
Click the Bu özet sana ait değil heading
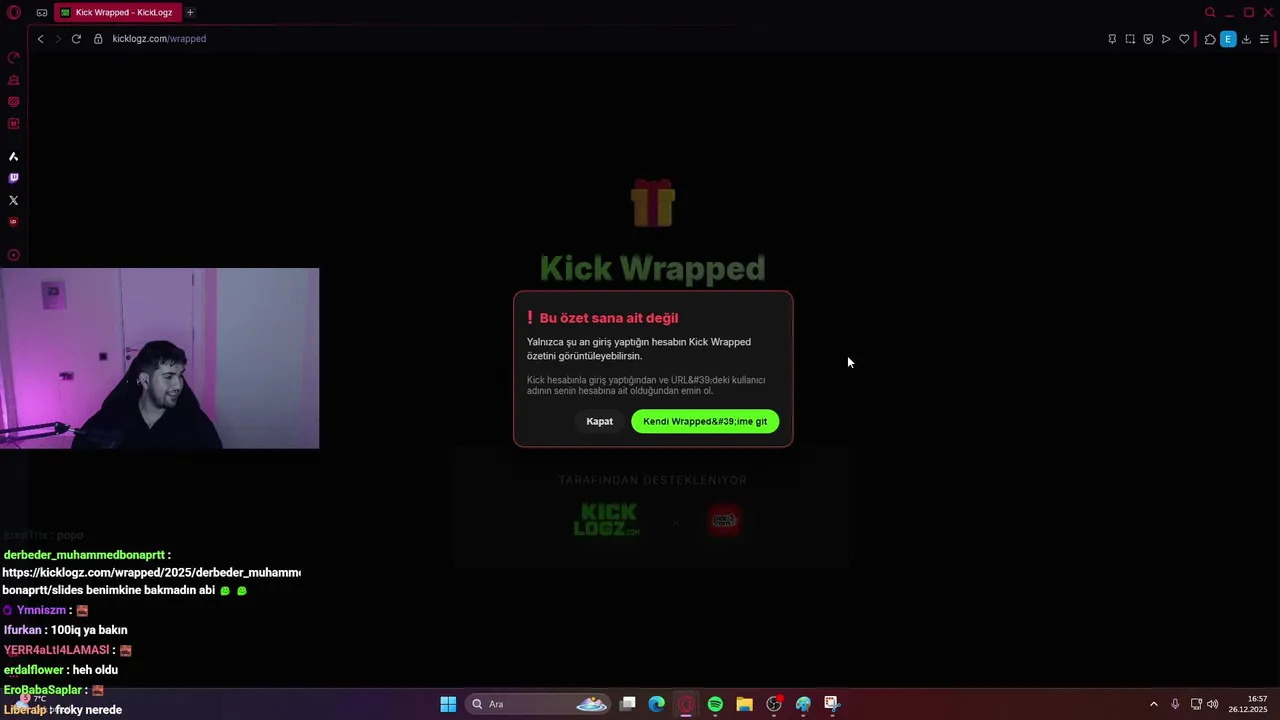coord(609,318)
